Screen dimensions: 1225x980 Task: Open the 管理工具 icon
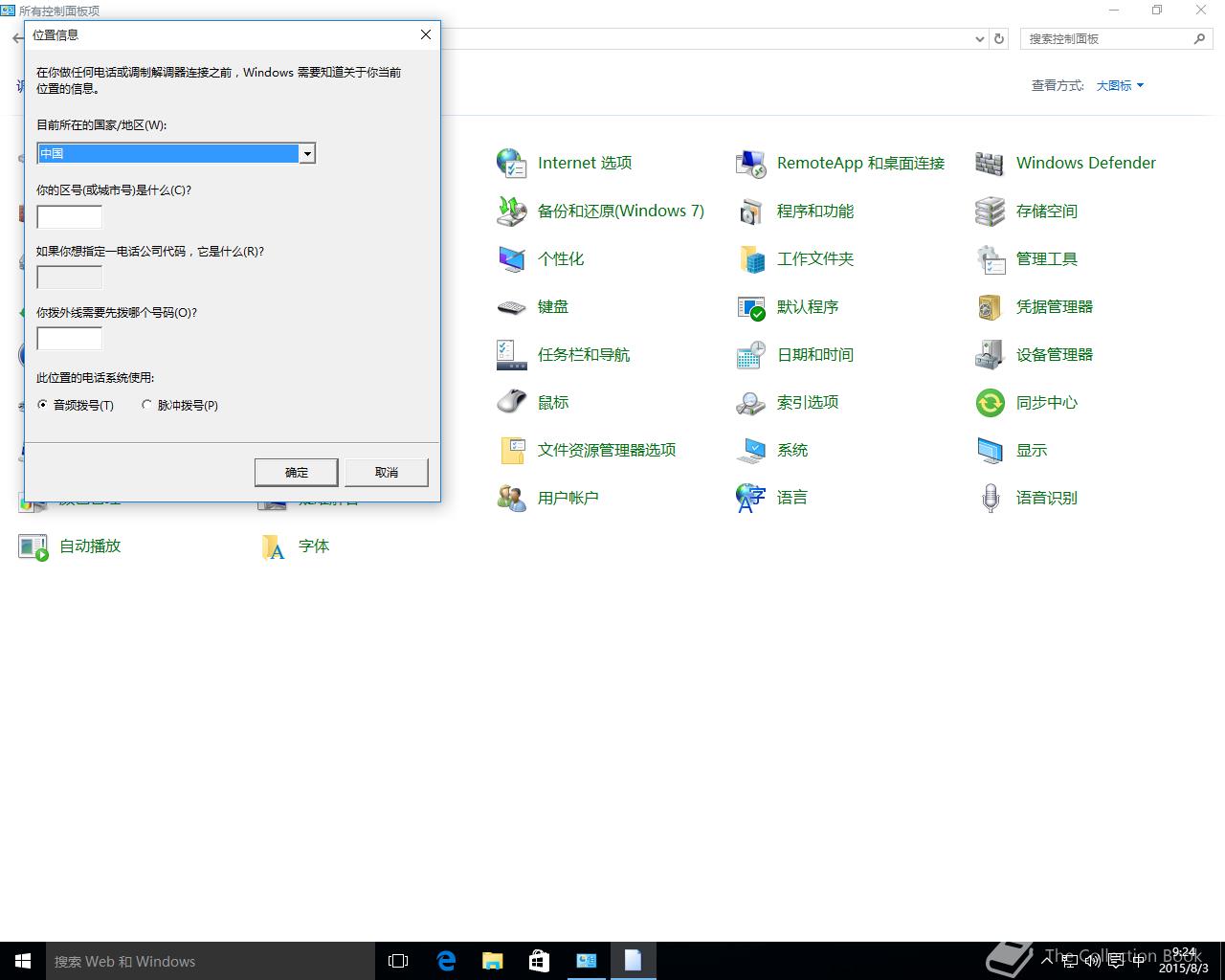[991, 258]
